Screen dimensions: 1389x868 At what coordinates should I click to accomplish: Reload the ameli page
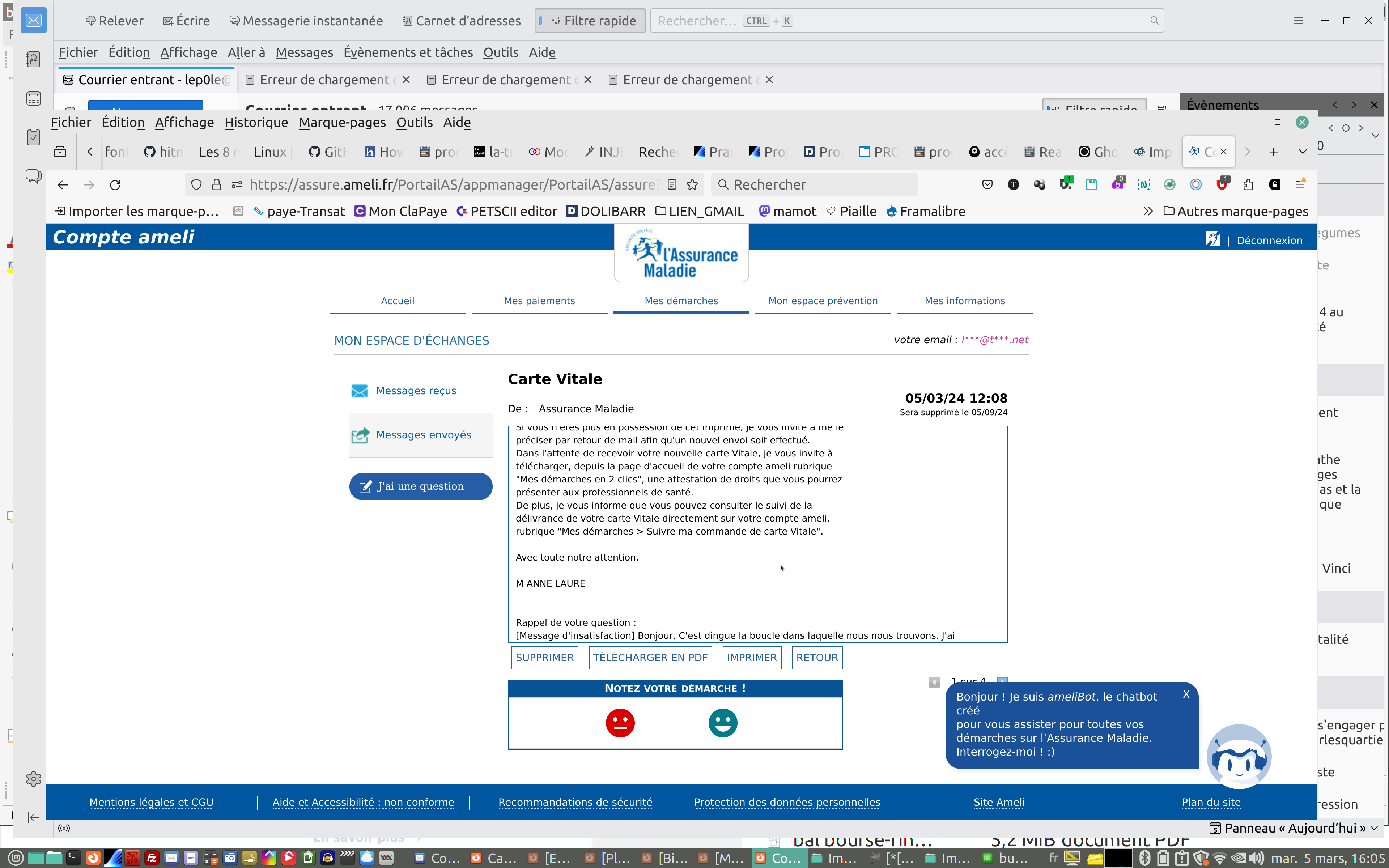[x=115, y=185]
